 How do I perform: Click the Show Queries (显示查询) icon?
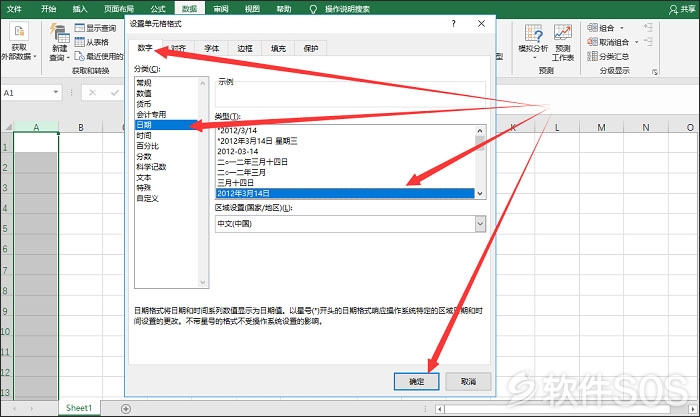pyautogui.click(x=79, y=28)
